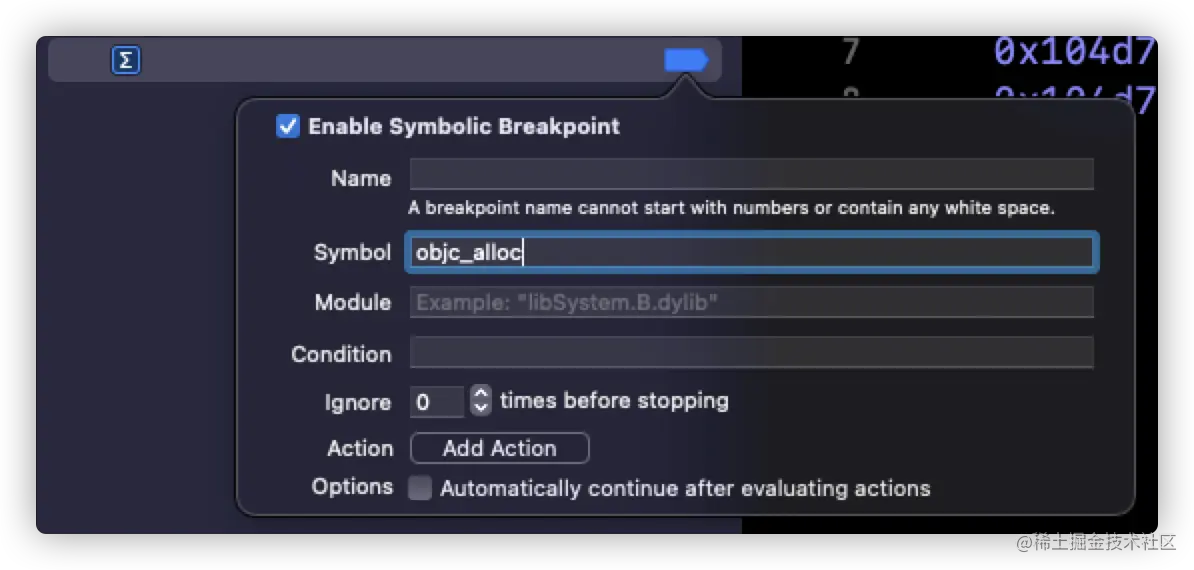The height and width of the screenshot is (570, 1194).
Task: Click the 0x104d7 address on line 7
Action: [x=1074, y=50]
